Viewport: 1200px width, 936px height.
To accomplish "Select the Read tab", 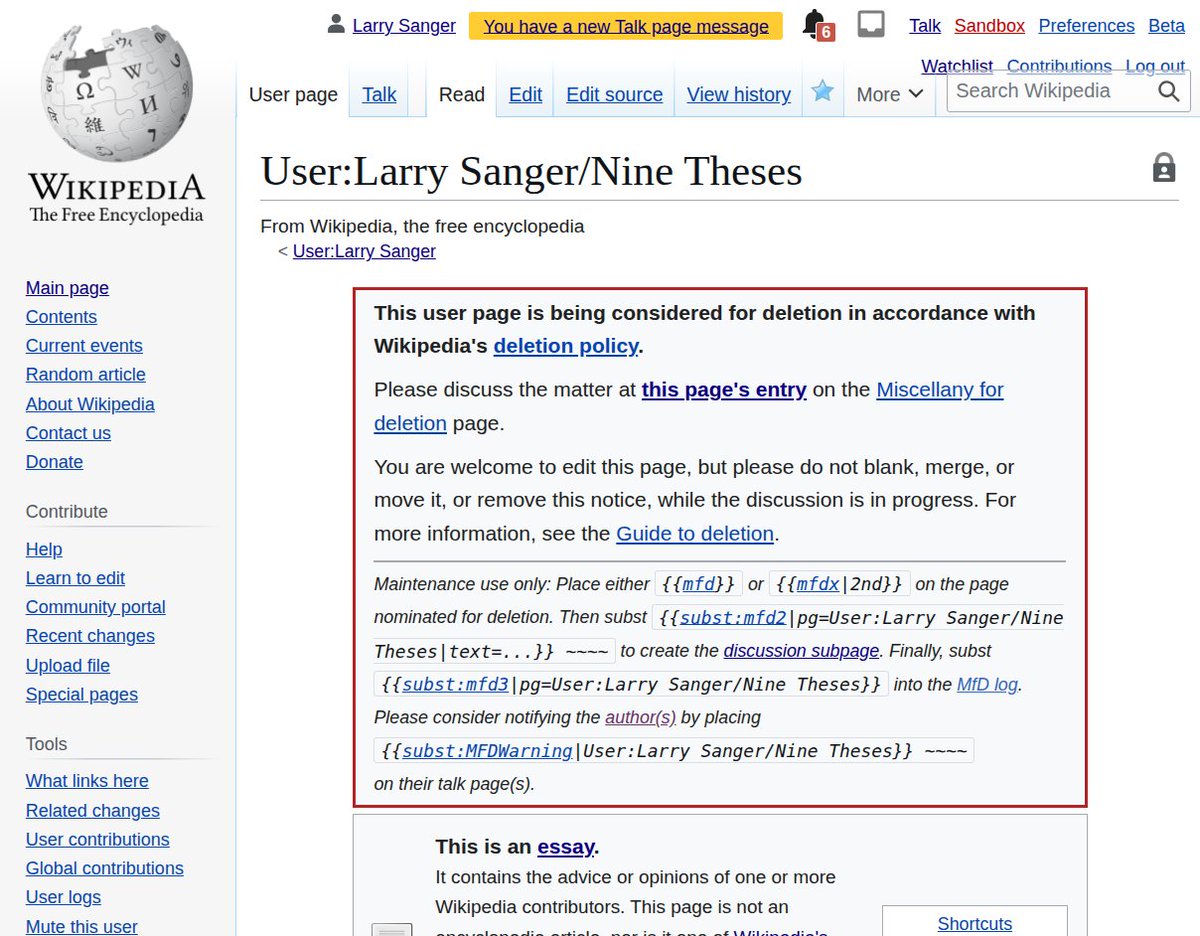I will tap(462, 94).
